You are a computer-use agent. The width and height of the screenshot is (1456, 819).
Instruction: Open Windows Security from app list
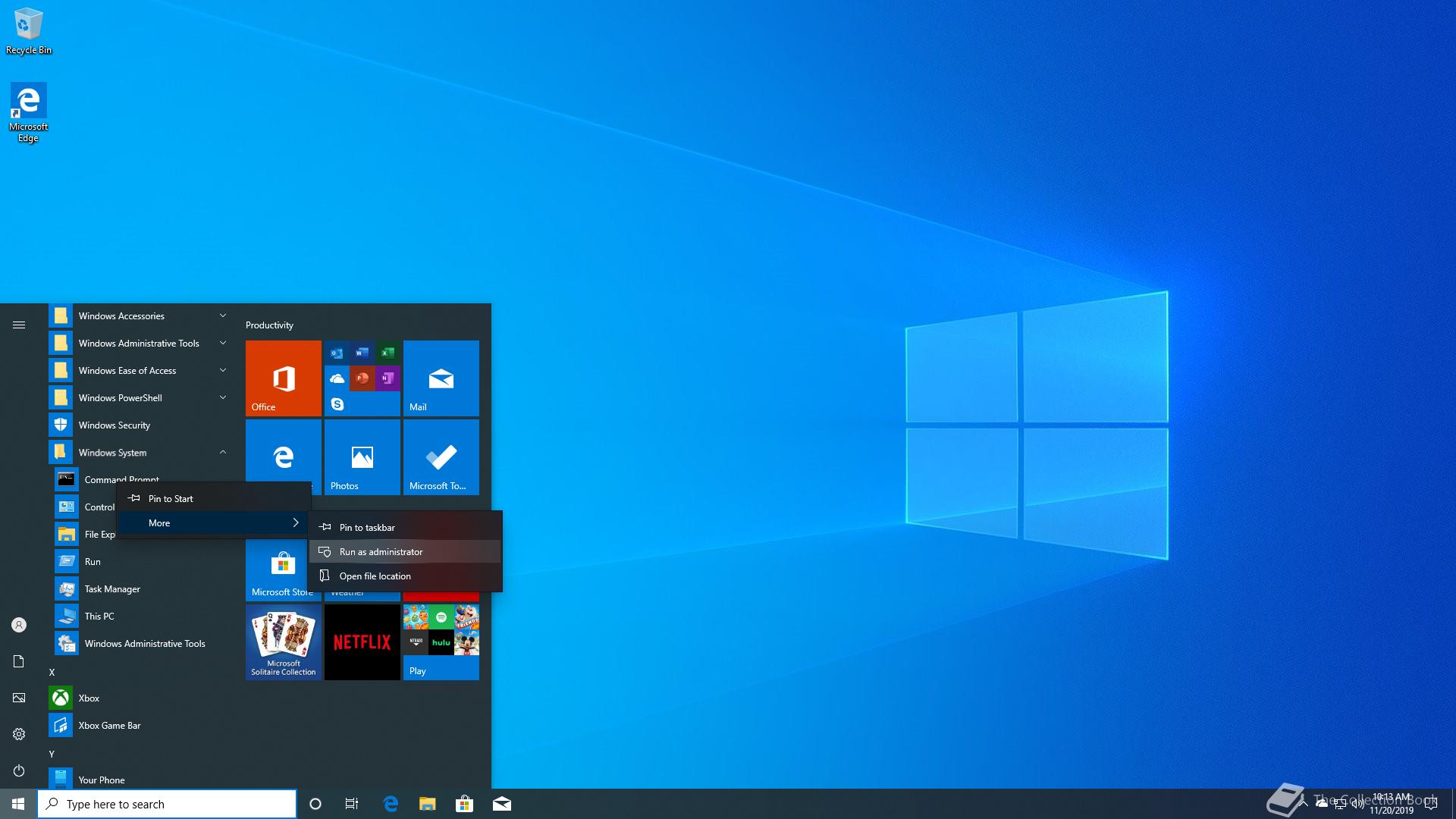[x=140, y=425]
